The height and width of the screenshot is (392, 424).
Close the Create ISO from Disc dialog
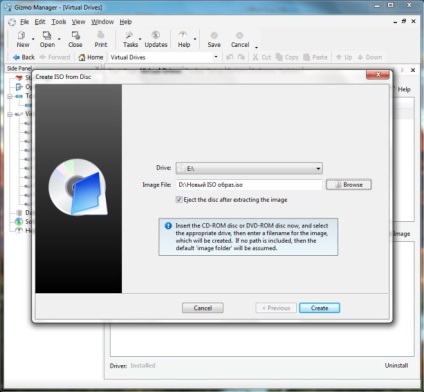point(378,75)
